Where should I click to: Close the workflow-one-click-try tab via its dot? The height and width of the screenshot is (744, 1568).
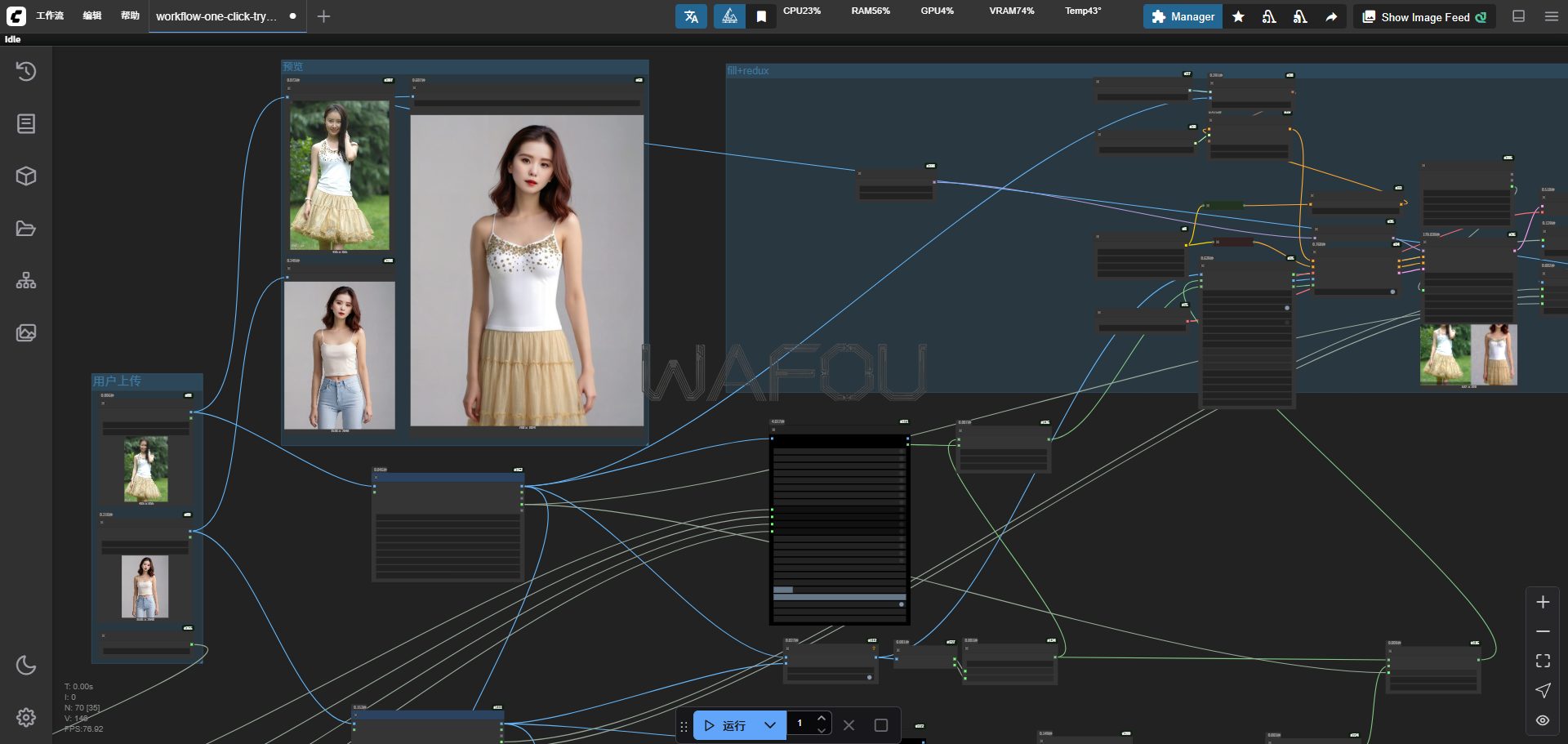[292, 16]
